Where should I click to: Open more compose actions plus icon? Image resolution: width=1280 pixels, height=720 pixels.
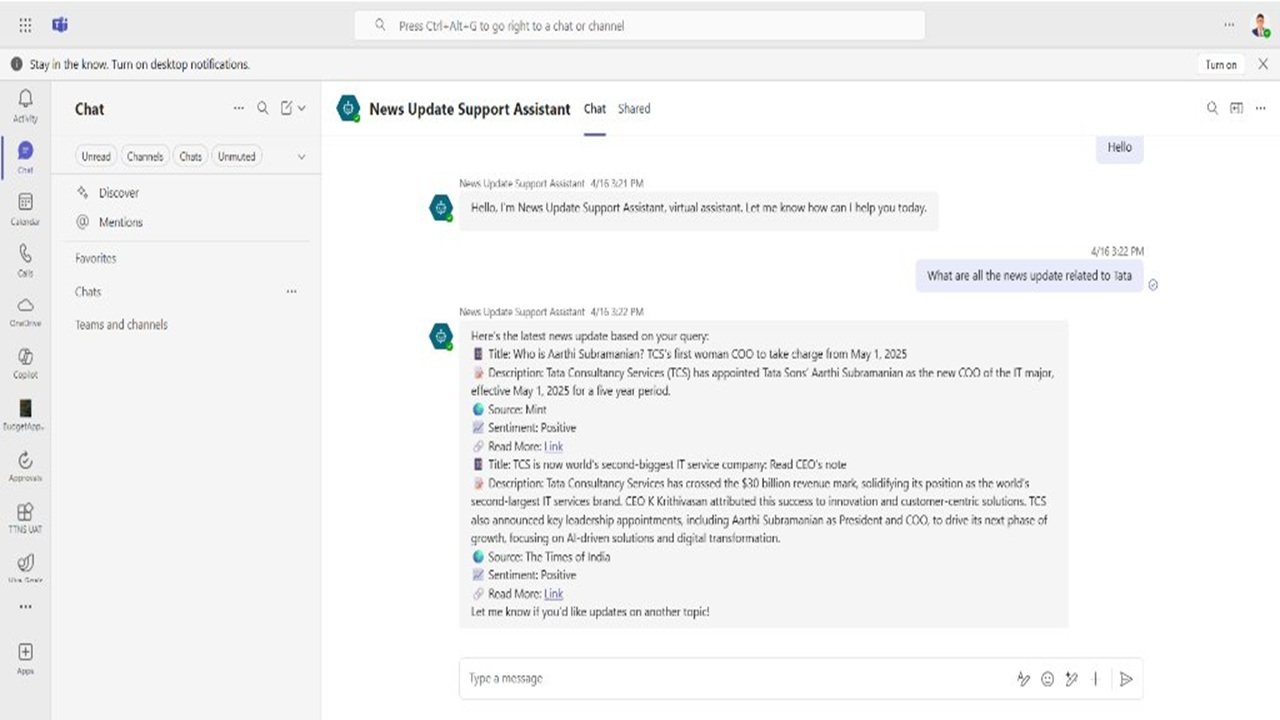tap(1096, 679)
